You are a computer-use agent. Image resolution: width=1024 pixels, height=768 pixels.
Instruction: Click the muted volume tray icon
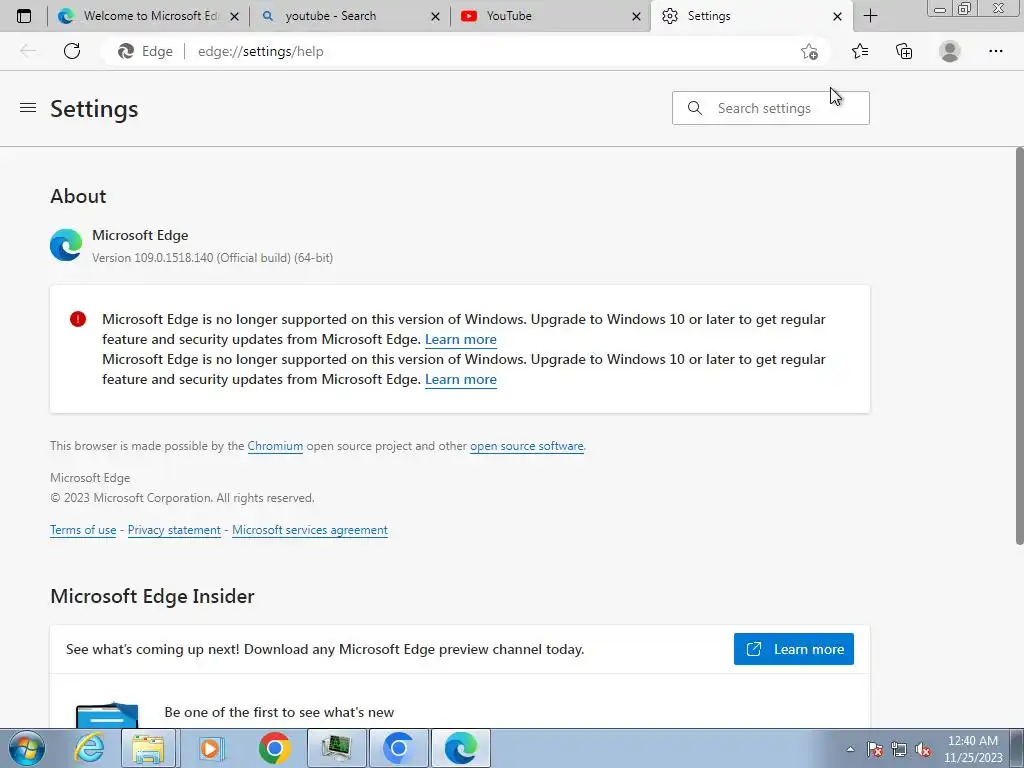pos(923,749)
